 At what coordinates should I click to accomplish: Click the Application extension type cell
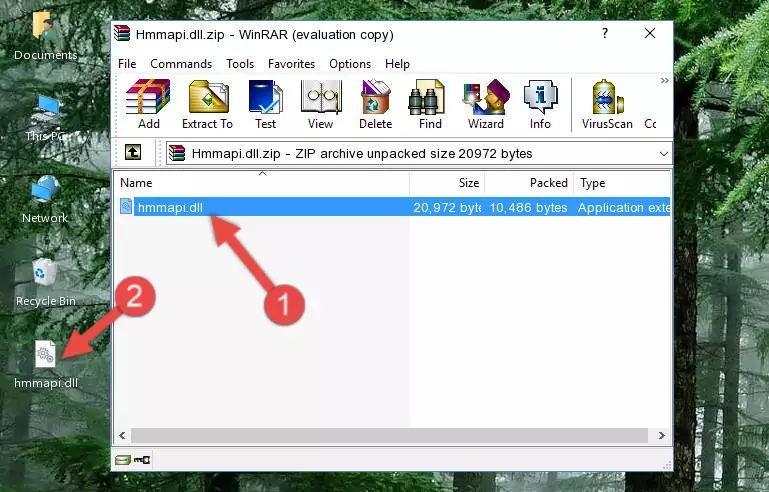click(x=623, y=207)
